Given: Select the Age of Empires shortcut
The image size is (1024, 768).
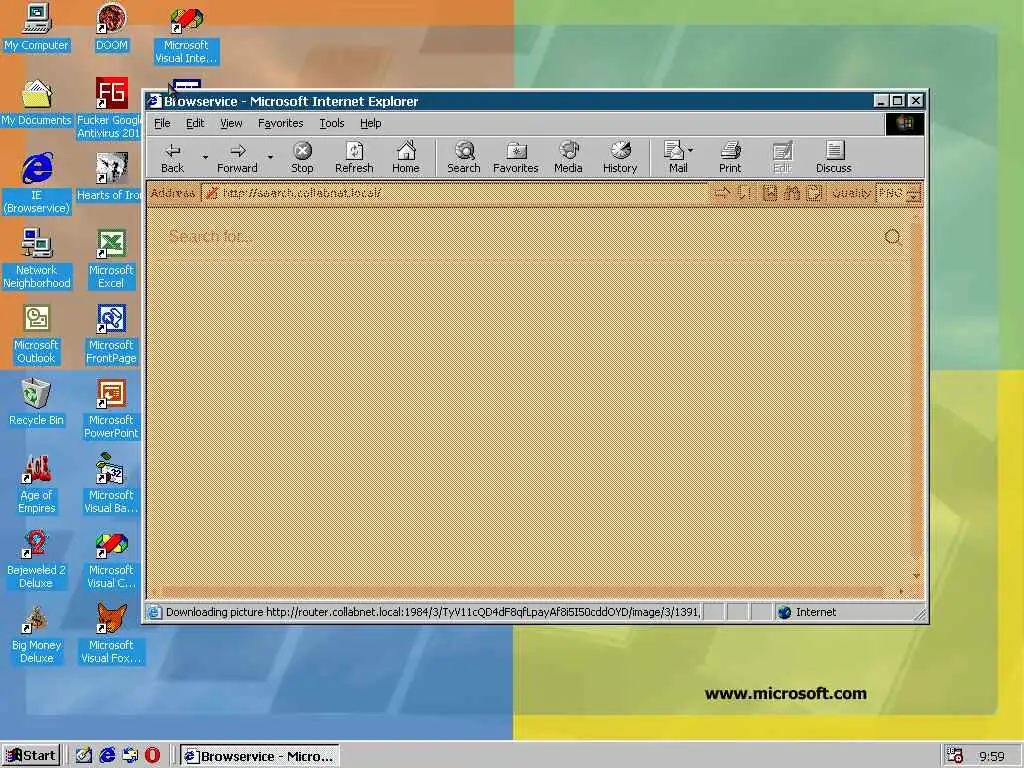Looking at the screenshot, I should point(37,484).
